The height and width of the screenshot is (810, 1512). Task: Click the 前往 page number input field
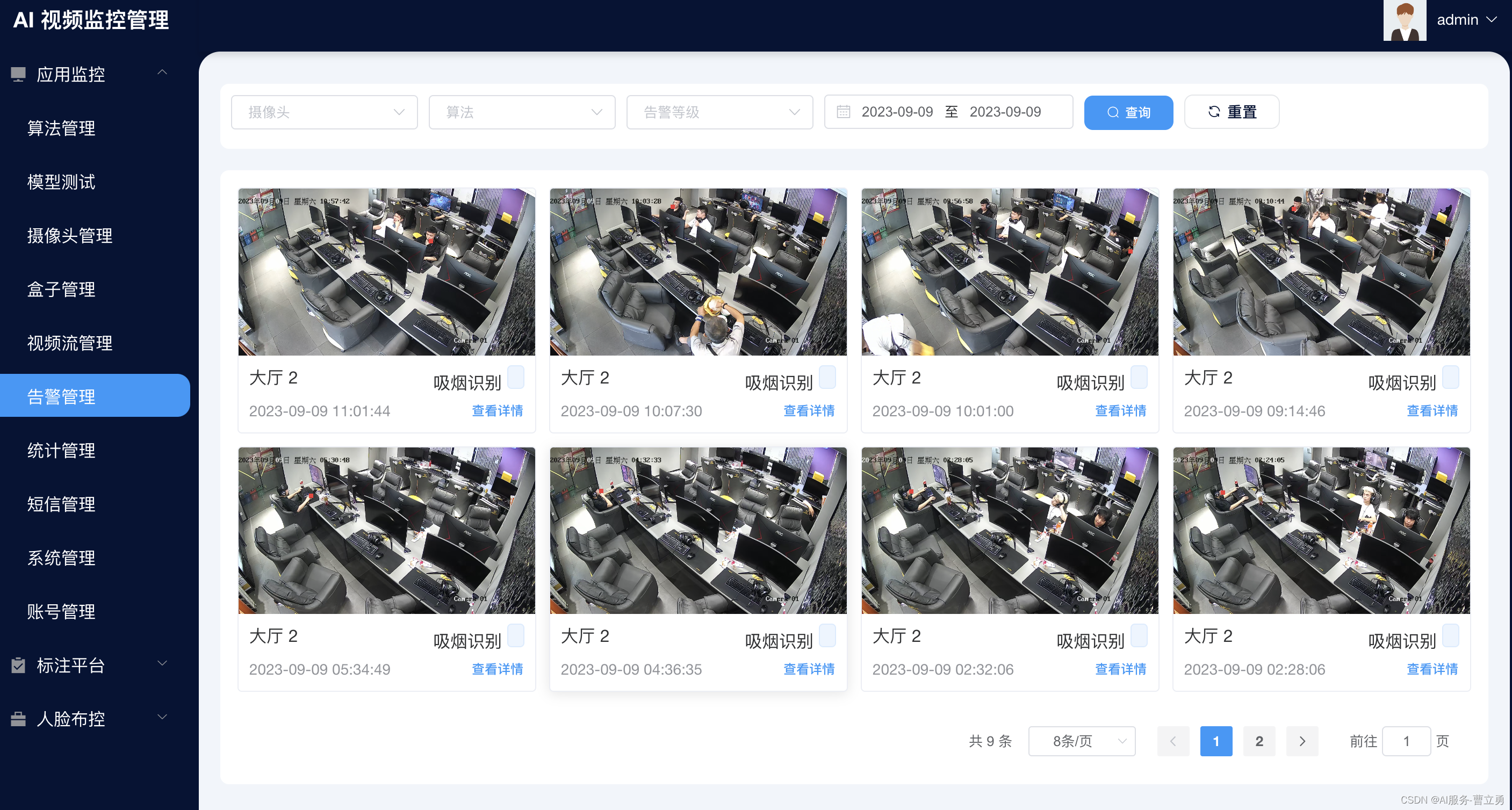1406,741
